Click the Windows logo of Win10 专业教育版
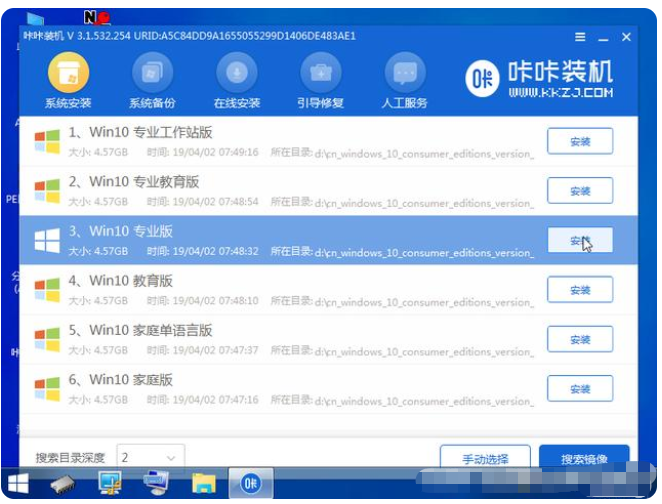 [47, 191]
